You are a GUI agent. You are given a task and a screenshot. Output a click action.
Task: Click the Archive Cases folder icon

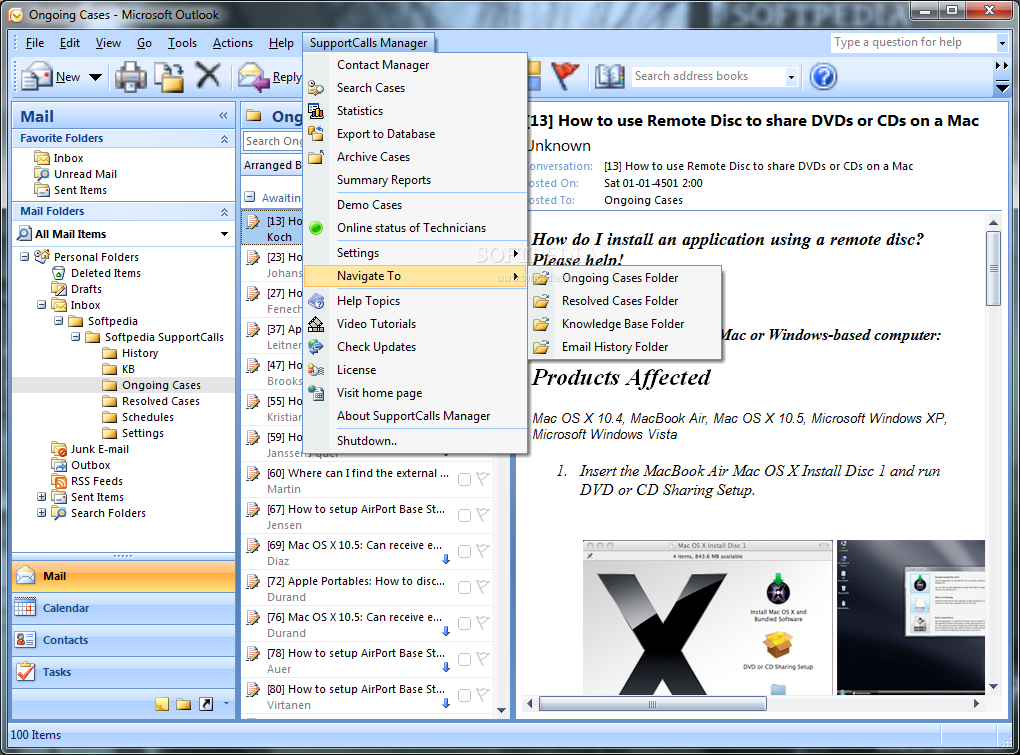point(316,157)
